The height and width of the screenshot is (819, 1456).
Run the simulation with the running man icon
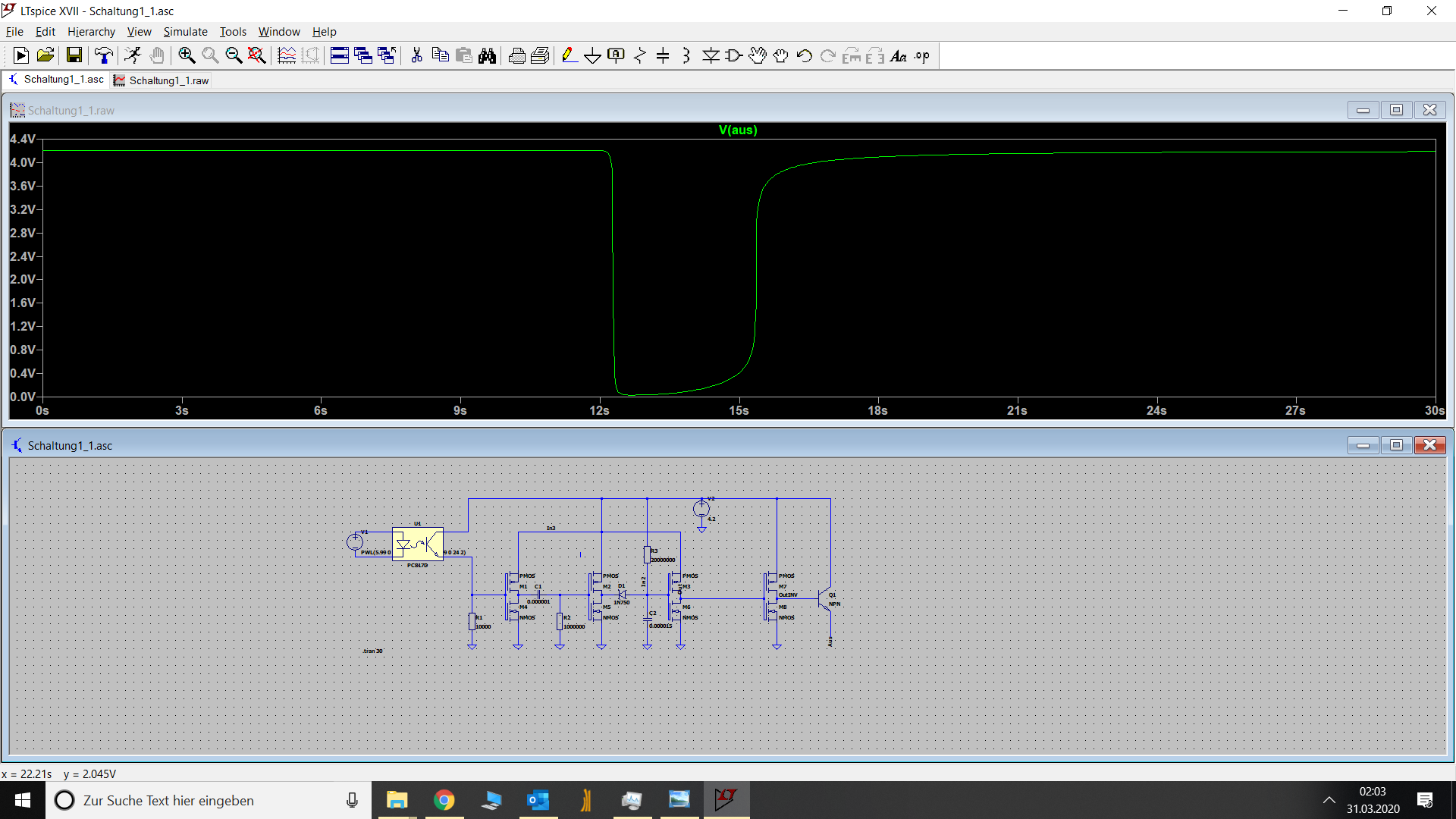tap(133, 55)
